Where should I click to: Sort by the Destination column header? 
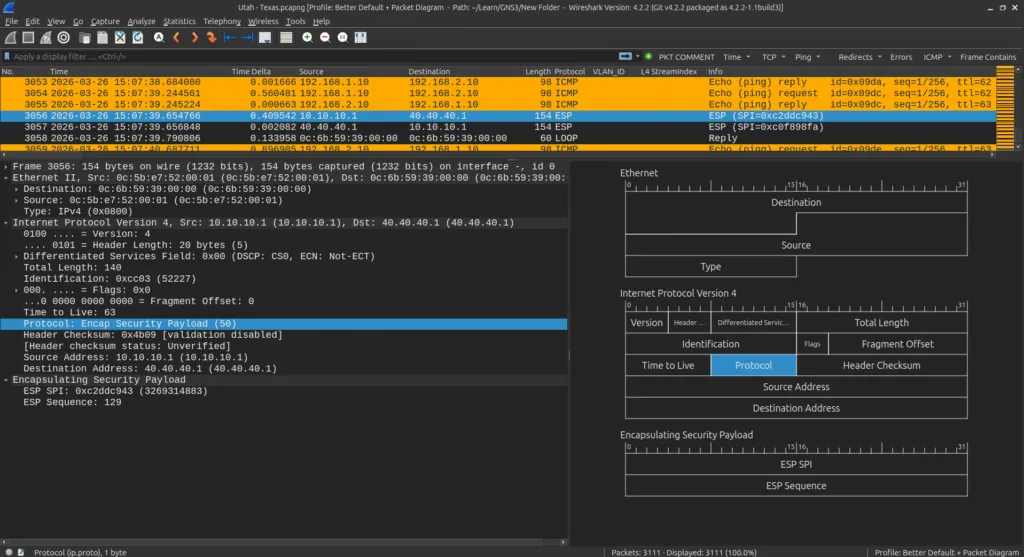coord(429,71)
